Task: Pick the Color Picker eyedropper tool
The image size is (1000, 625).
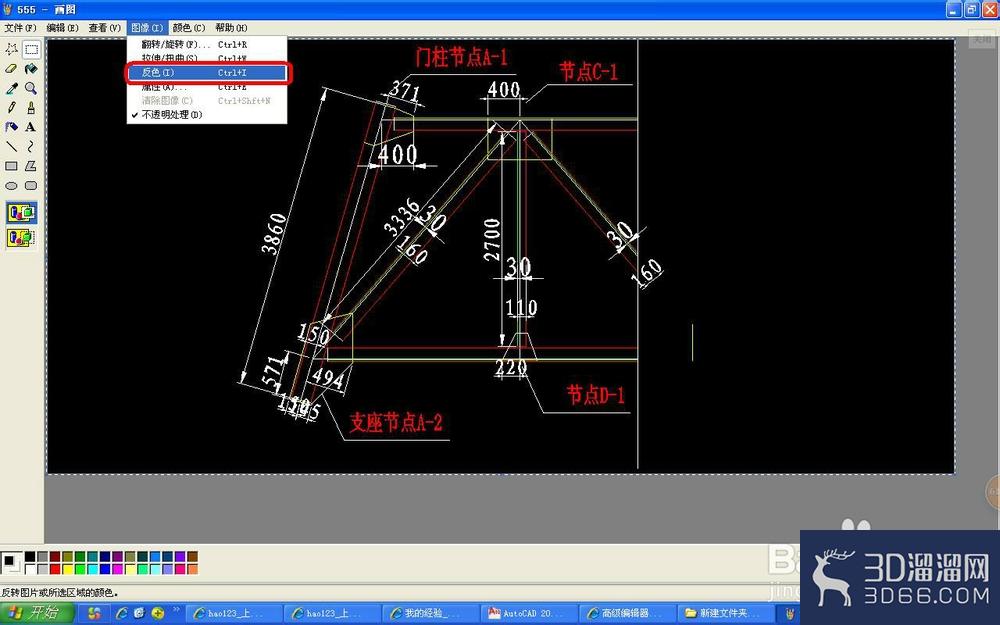Action: point(11,88)
